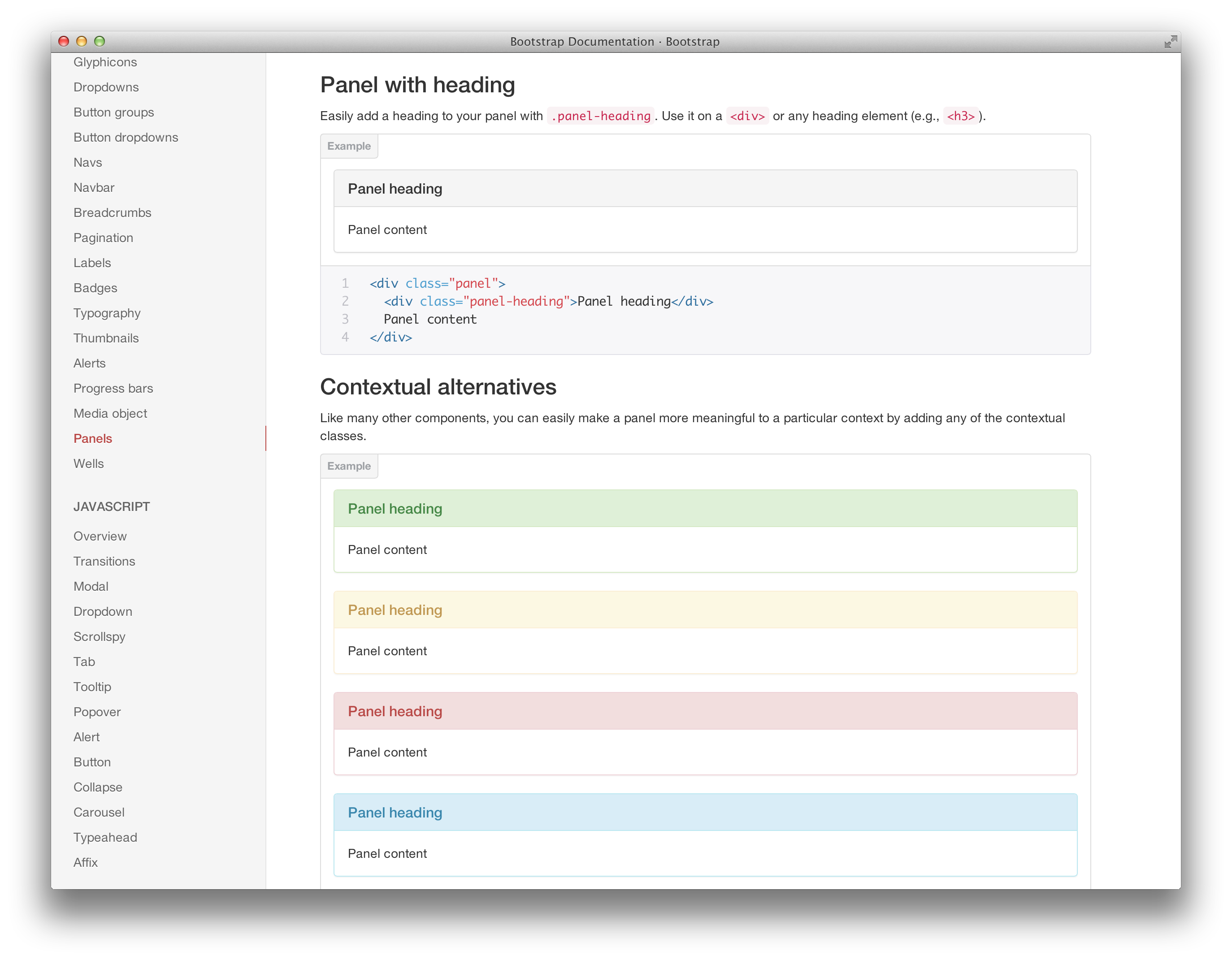Jump to Badges section

pyautogui.click(x=95, y=288)
